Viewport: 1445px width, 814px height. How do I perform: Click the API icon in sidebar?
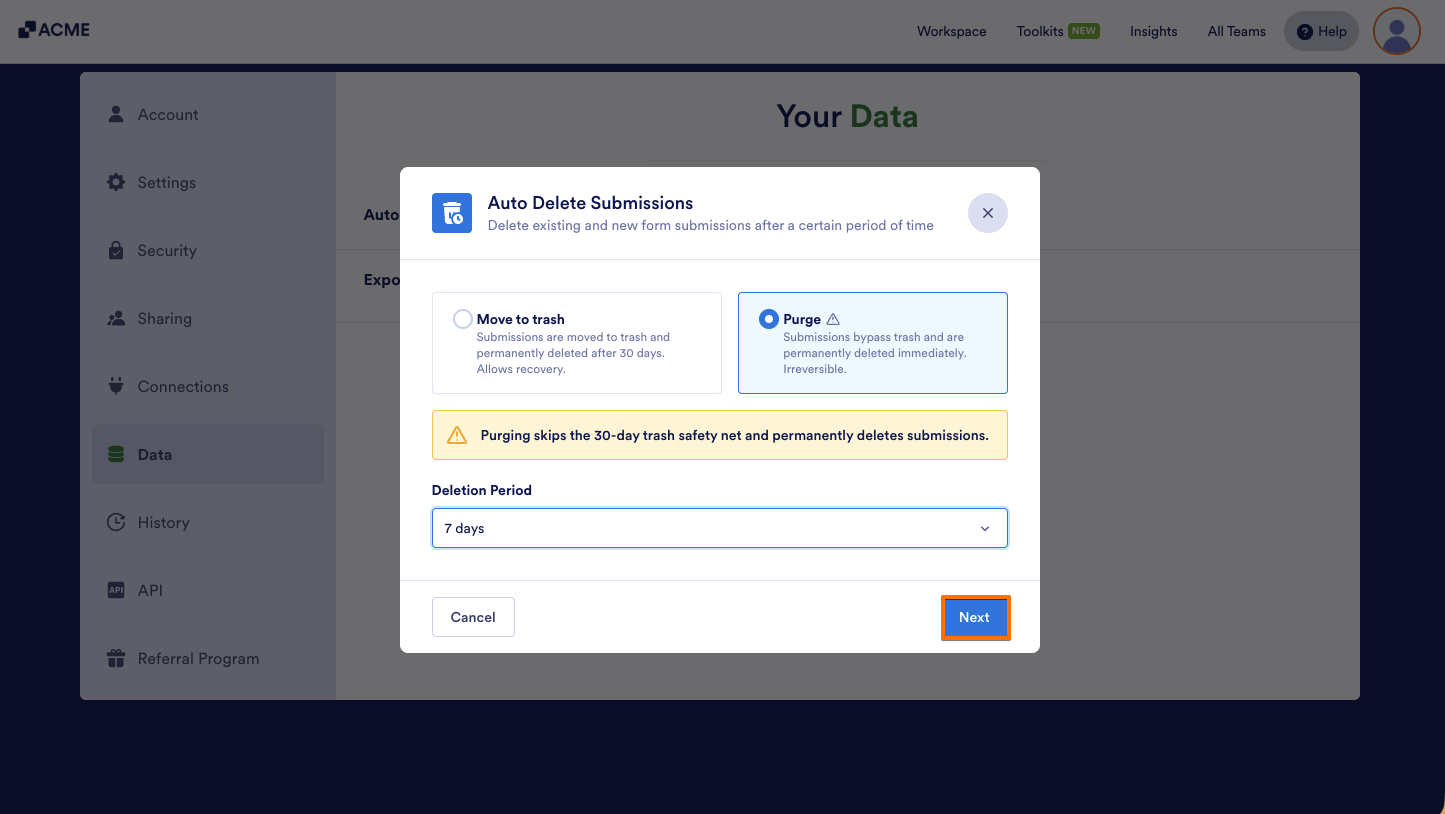116,590
